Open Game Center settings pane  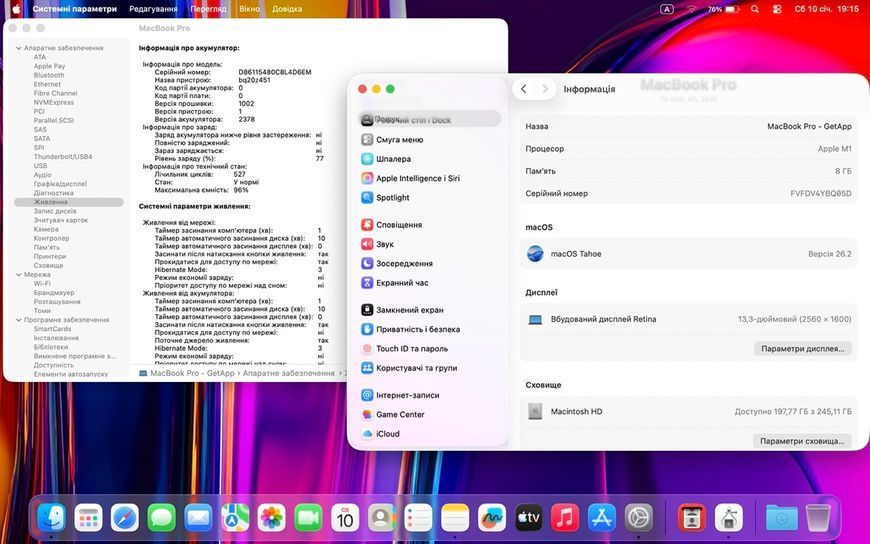(x=431, y=415)
